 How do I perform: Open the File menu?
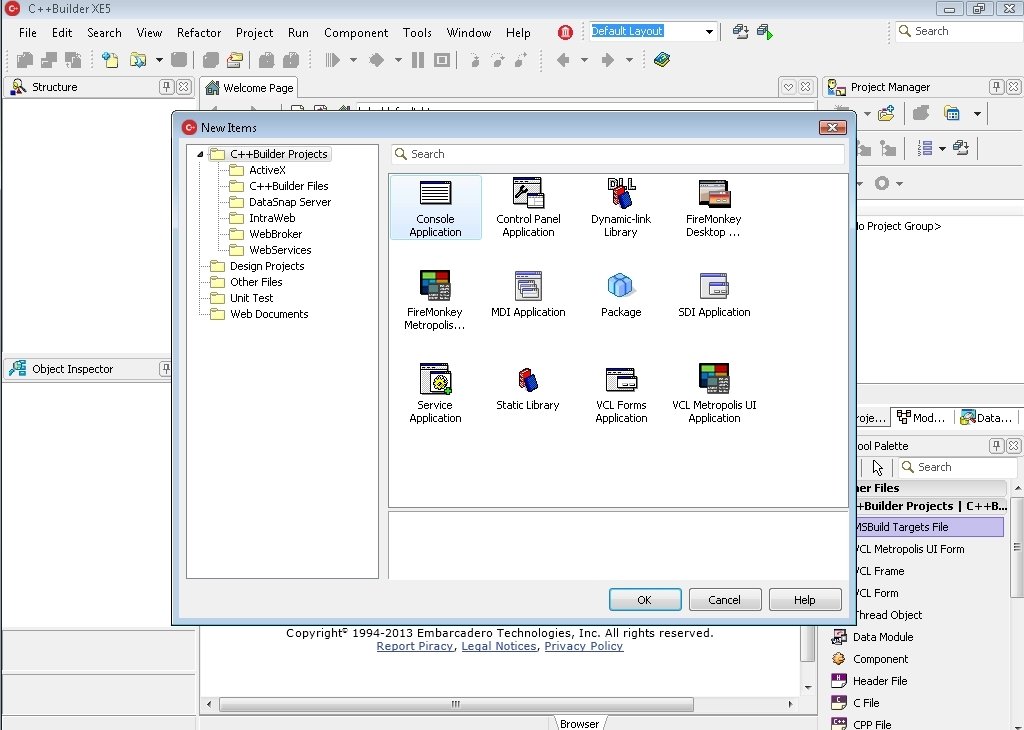point(27,33)
